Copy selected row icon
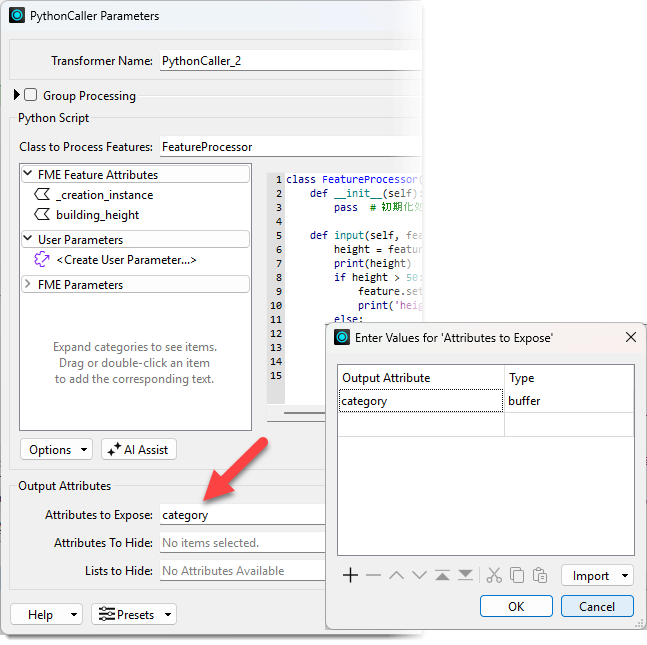 click(517, 575)
